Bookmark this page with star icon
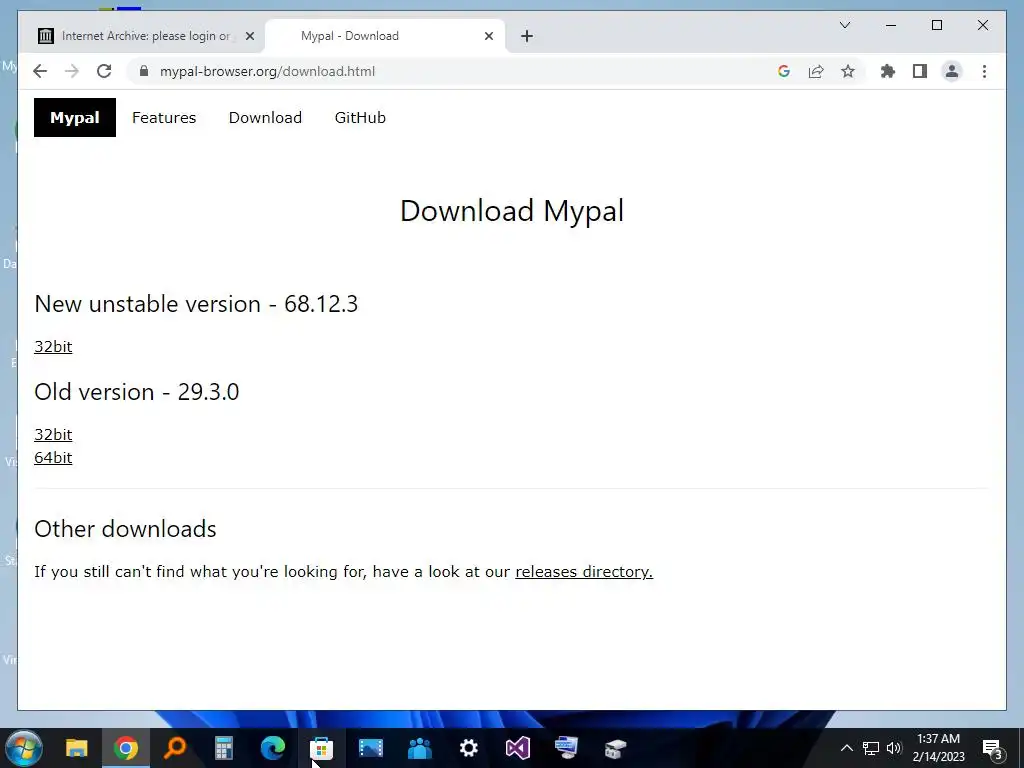 848,71
